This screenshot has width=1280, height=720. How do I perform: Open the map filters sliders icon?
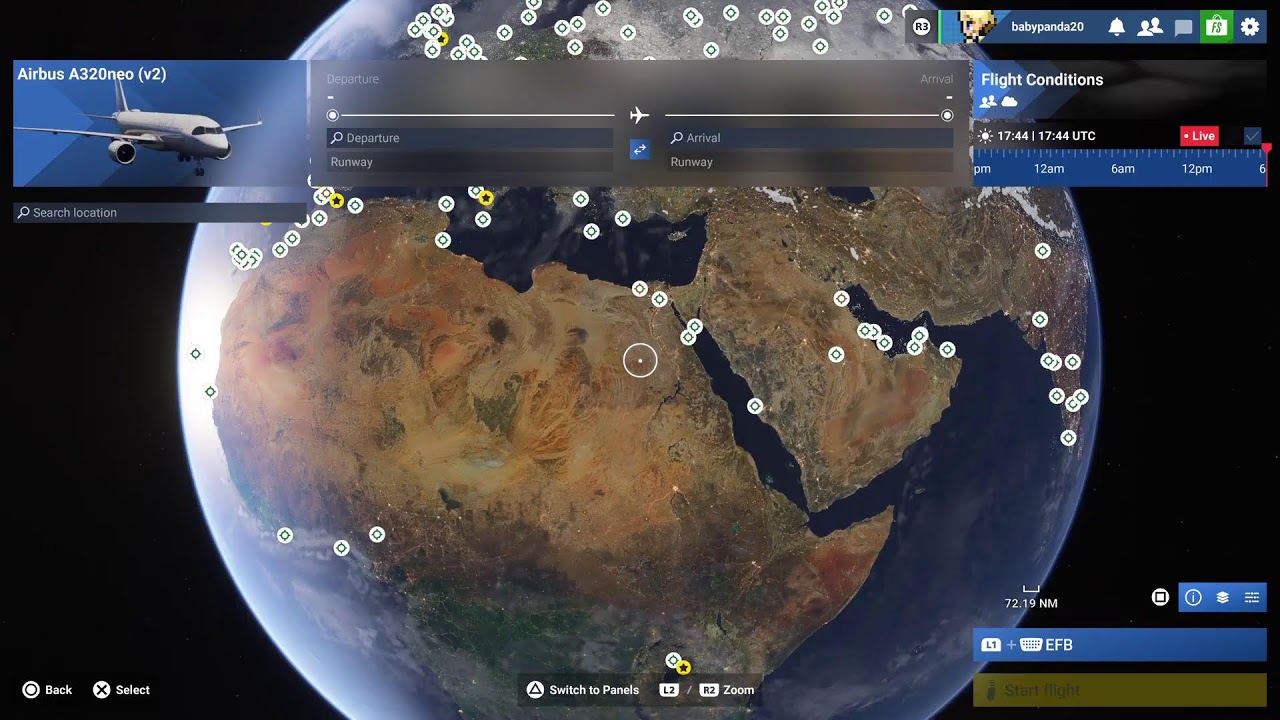(1251, 597)
